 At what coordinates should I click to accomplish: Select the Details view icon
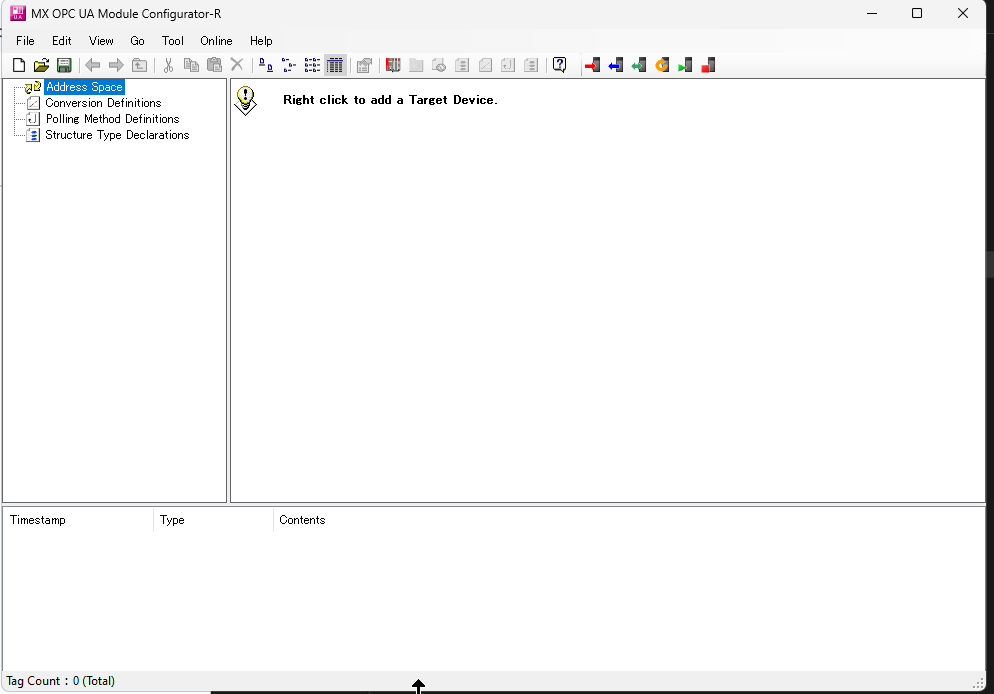tap(335, 65)
